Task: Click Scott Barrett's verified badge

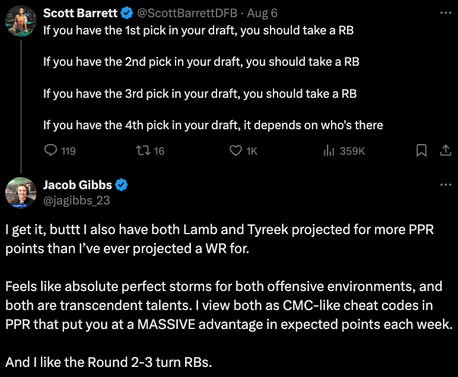Action: [x=127, y=13]
